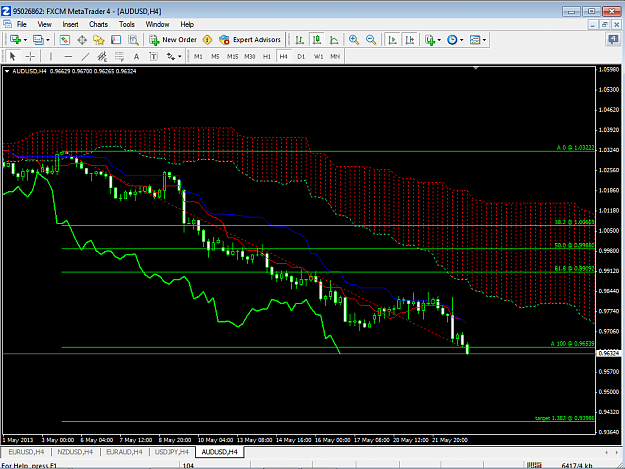Screen dimensions: 625x469
Task: Enable Expert Advisors trading
Action: (250, 39)
